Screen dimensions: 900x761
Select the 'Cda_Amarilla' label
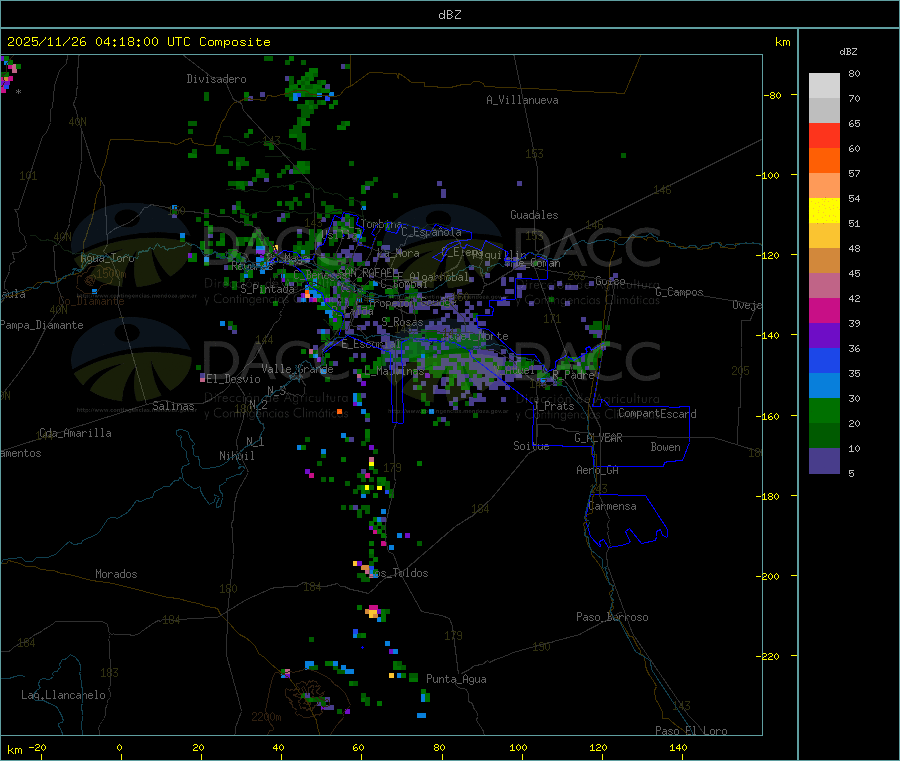[75, 433]
